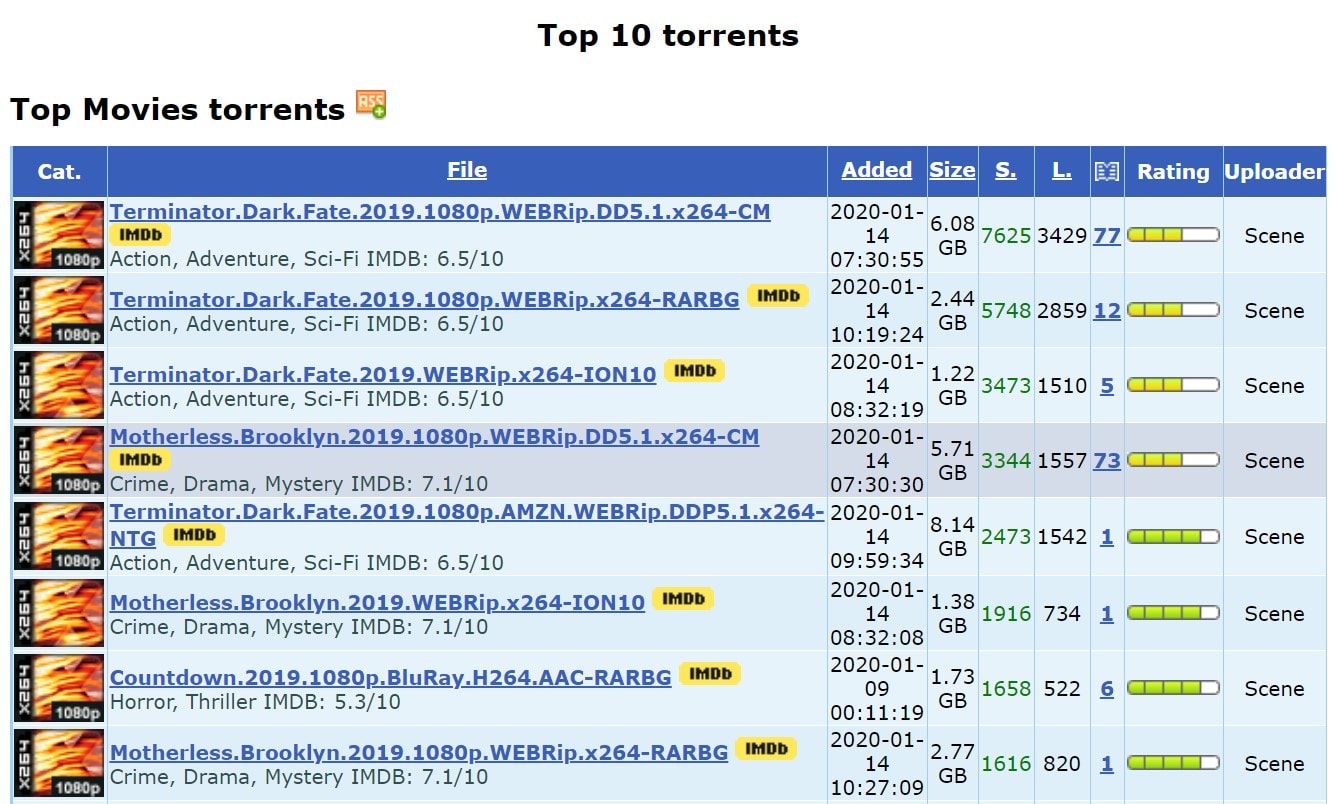This screenshot has height=804, width=1339.
Task: Click leechers value 3429
Action: tap(1062, 236)
